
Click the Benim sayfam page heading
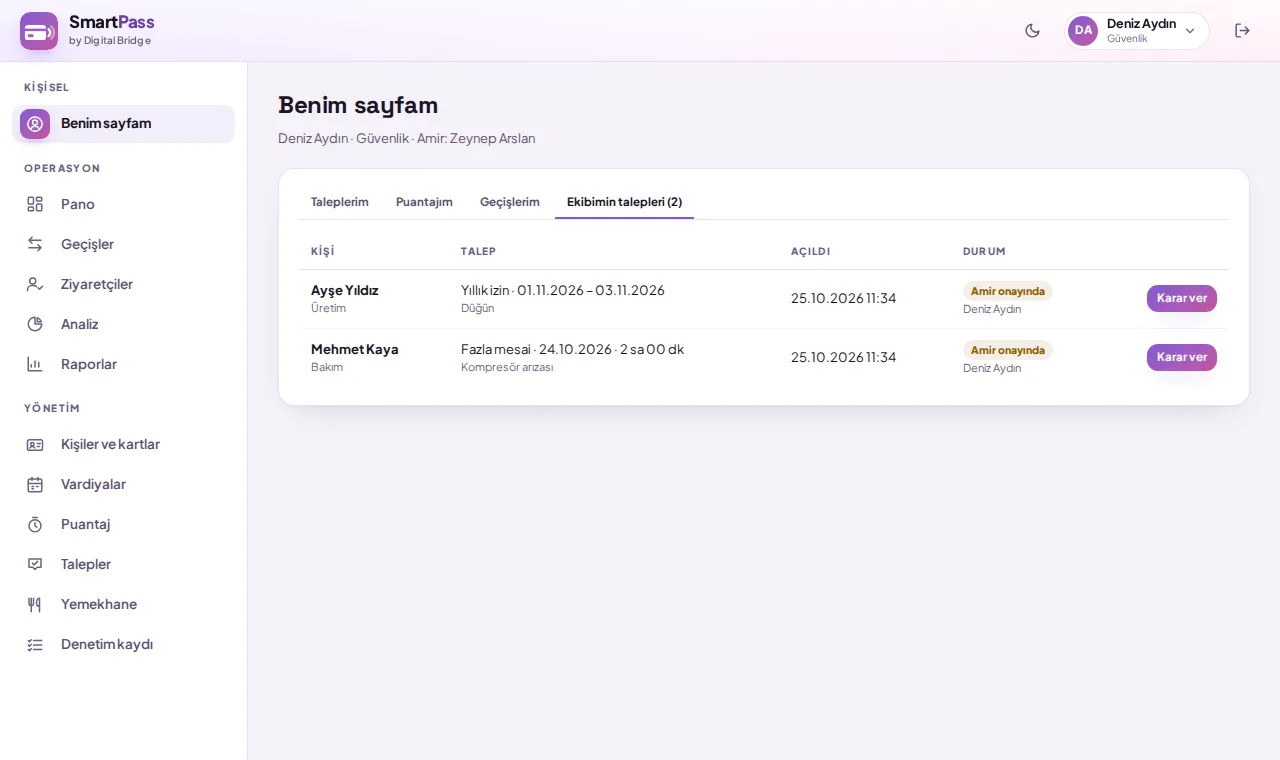[358, 105]
